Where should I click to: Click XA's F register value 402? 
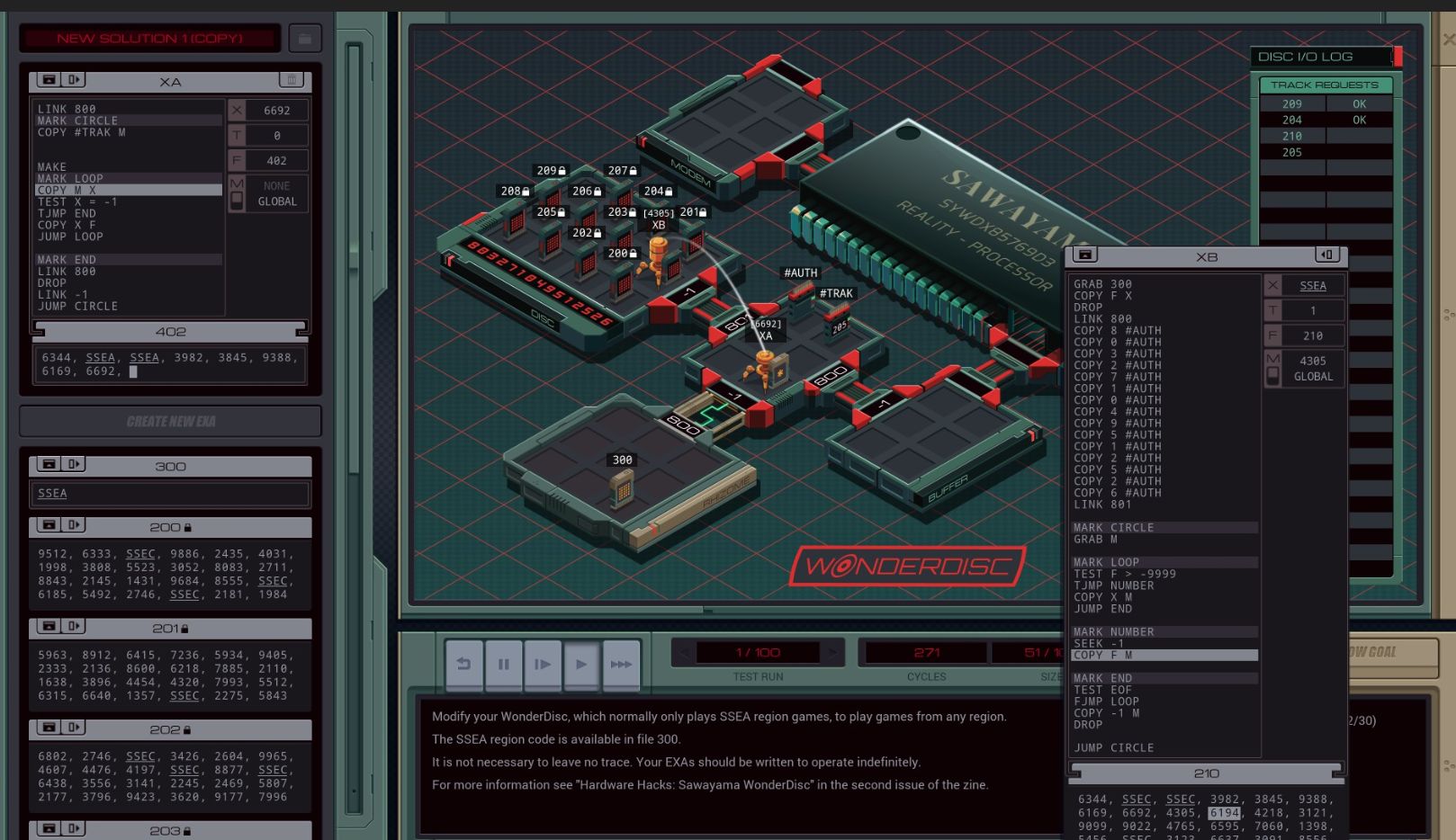(x=277, y=161)
